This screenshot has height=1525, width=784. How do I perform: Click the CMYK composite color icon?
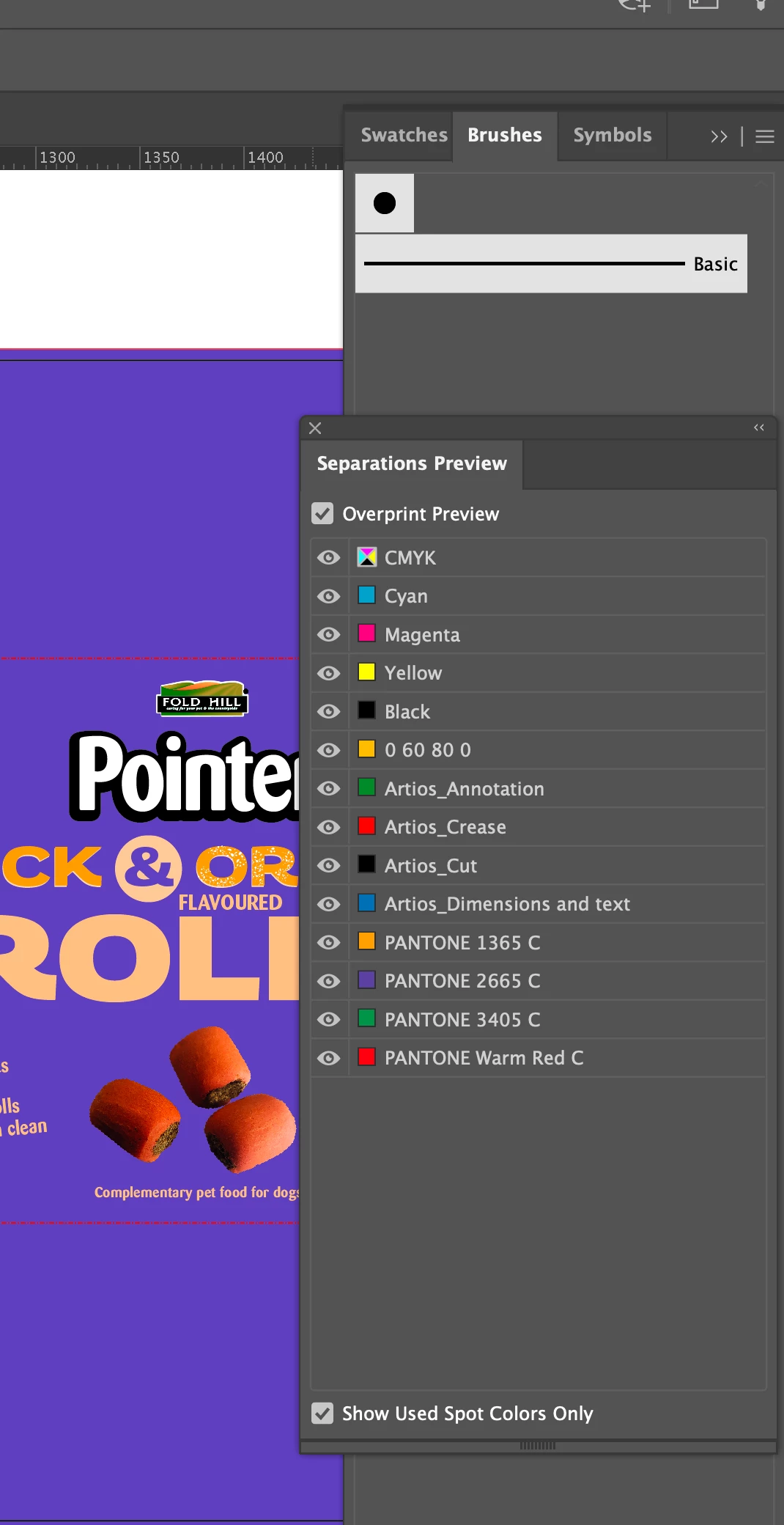[366, 557]
